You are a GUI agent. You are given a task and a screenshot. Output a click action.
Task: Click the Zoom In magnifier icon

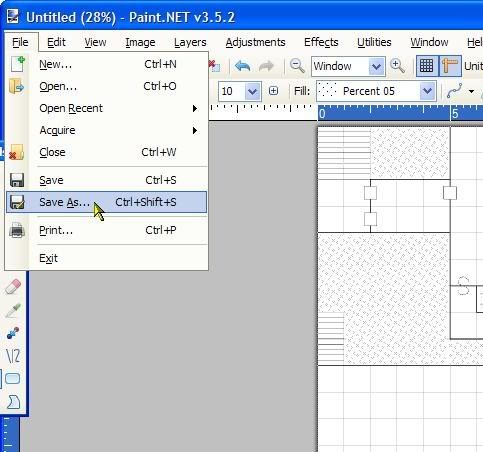(397, 66)
